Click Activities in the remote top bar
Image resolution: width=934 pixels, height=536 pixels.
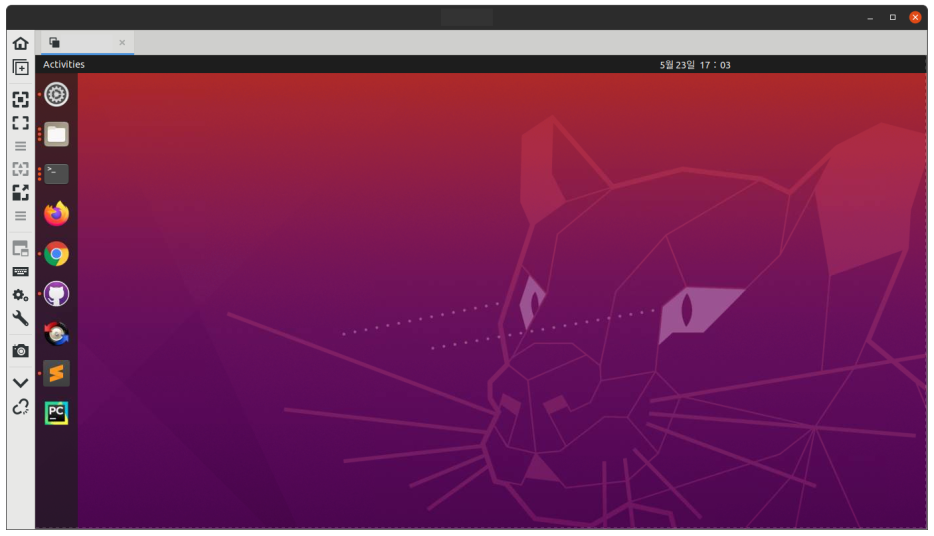coord(64,64)
